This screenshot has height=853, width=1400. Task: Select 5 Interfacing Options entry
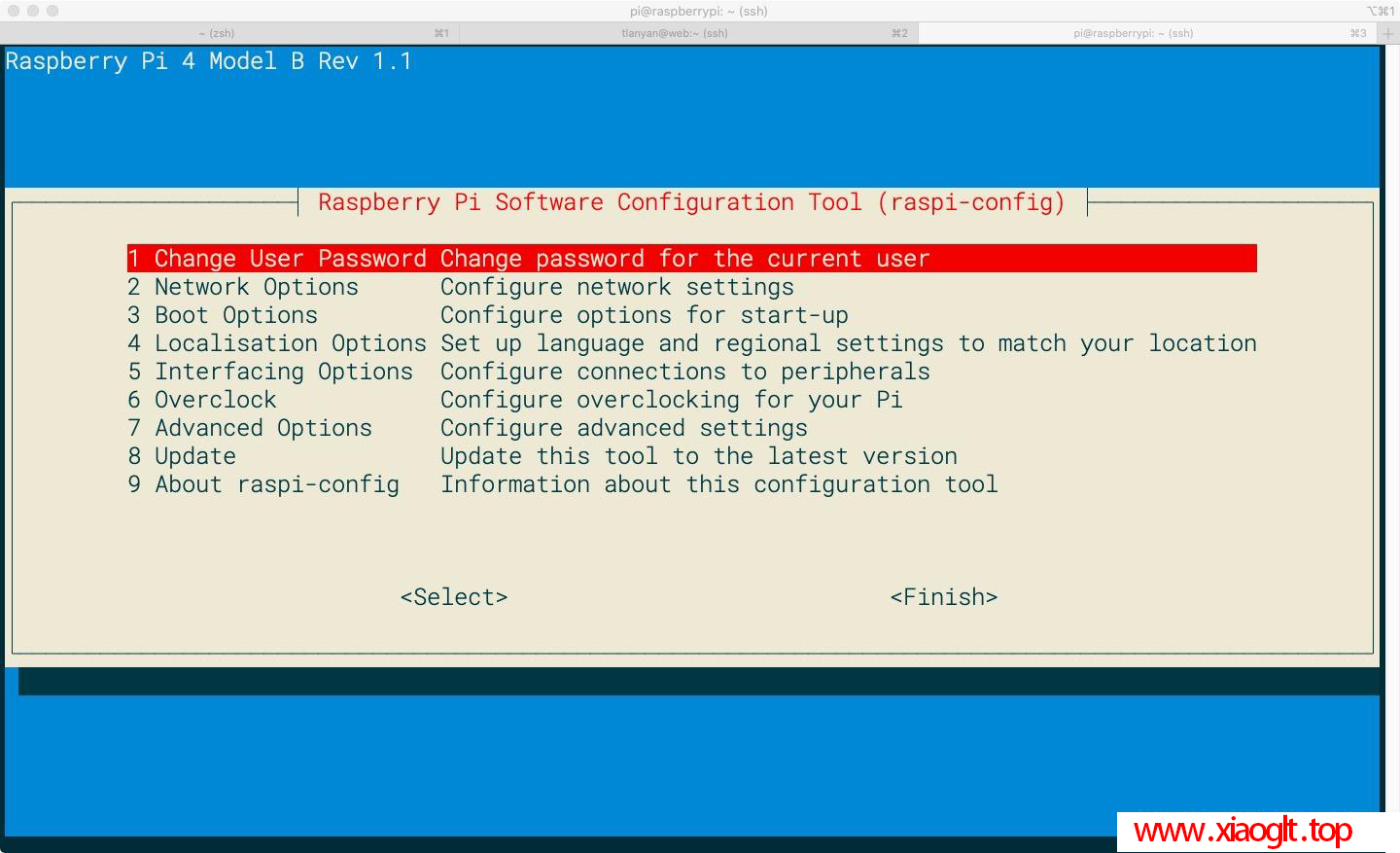pos(270,372)
